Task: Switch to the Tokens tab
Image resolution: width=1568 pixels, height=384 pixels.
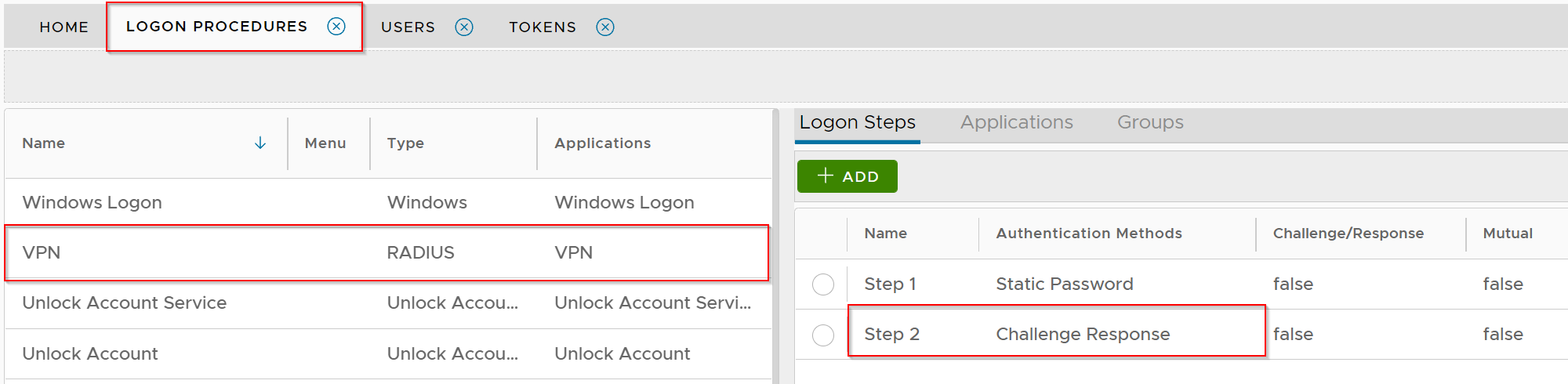Action: [543, 27]
